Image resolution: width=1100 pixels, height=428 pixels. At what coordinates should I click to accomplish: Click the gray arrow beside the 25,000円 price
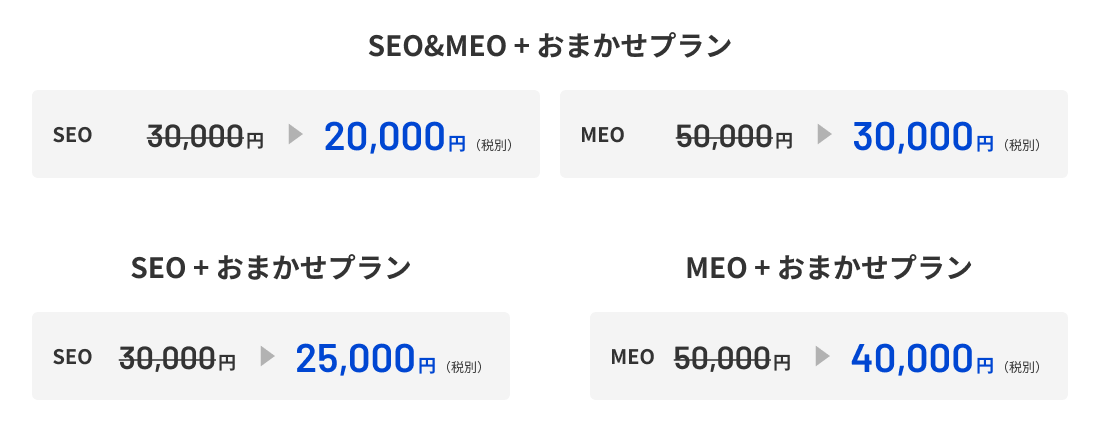pyautogui.click(x=267, y=356)
